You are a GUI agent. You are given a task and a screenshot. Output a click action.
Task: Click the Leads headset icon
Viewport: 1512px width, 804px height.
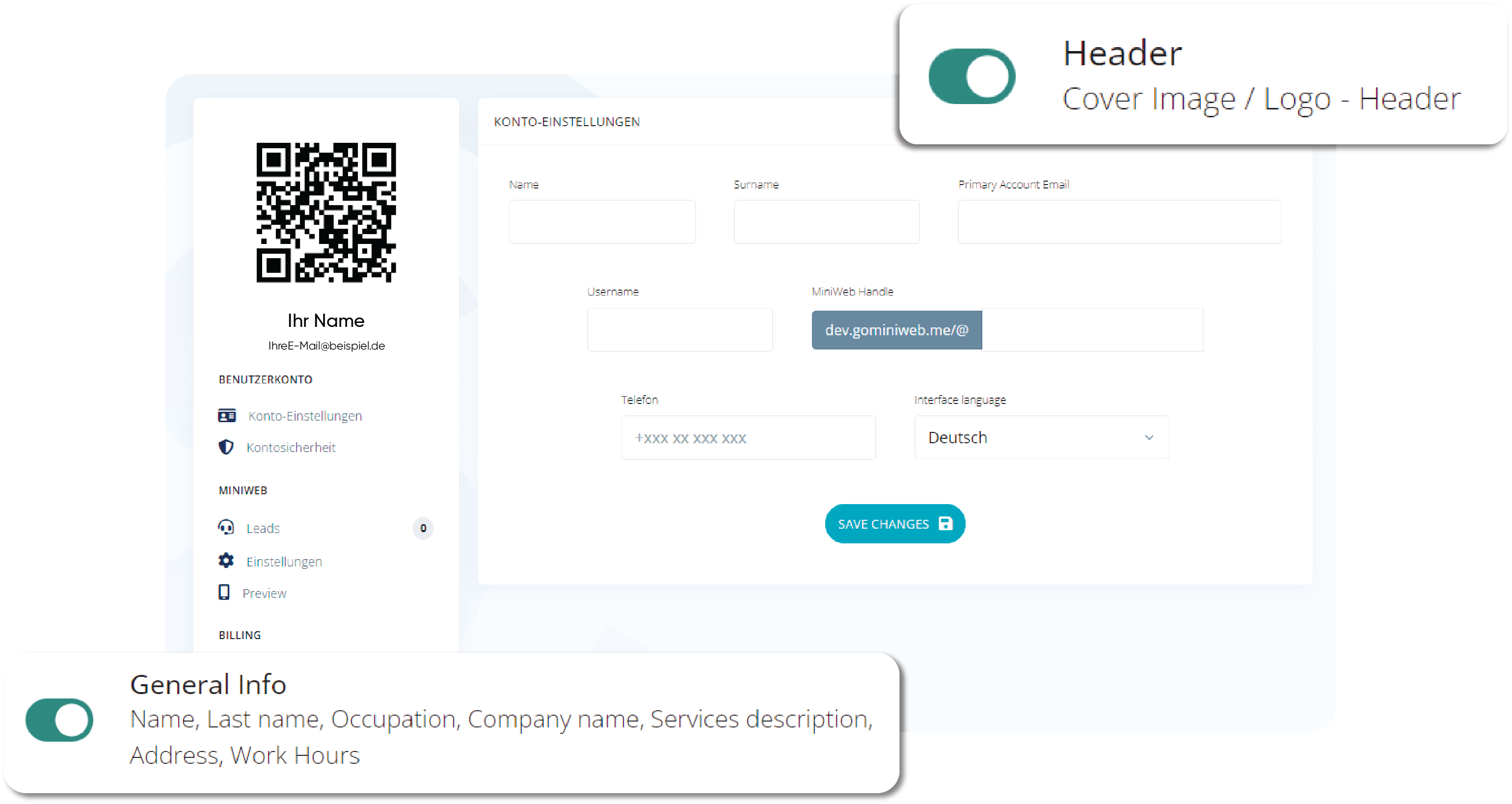pos(226,527)
